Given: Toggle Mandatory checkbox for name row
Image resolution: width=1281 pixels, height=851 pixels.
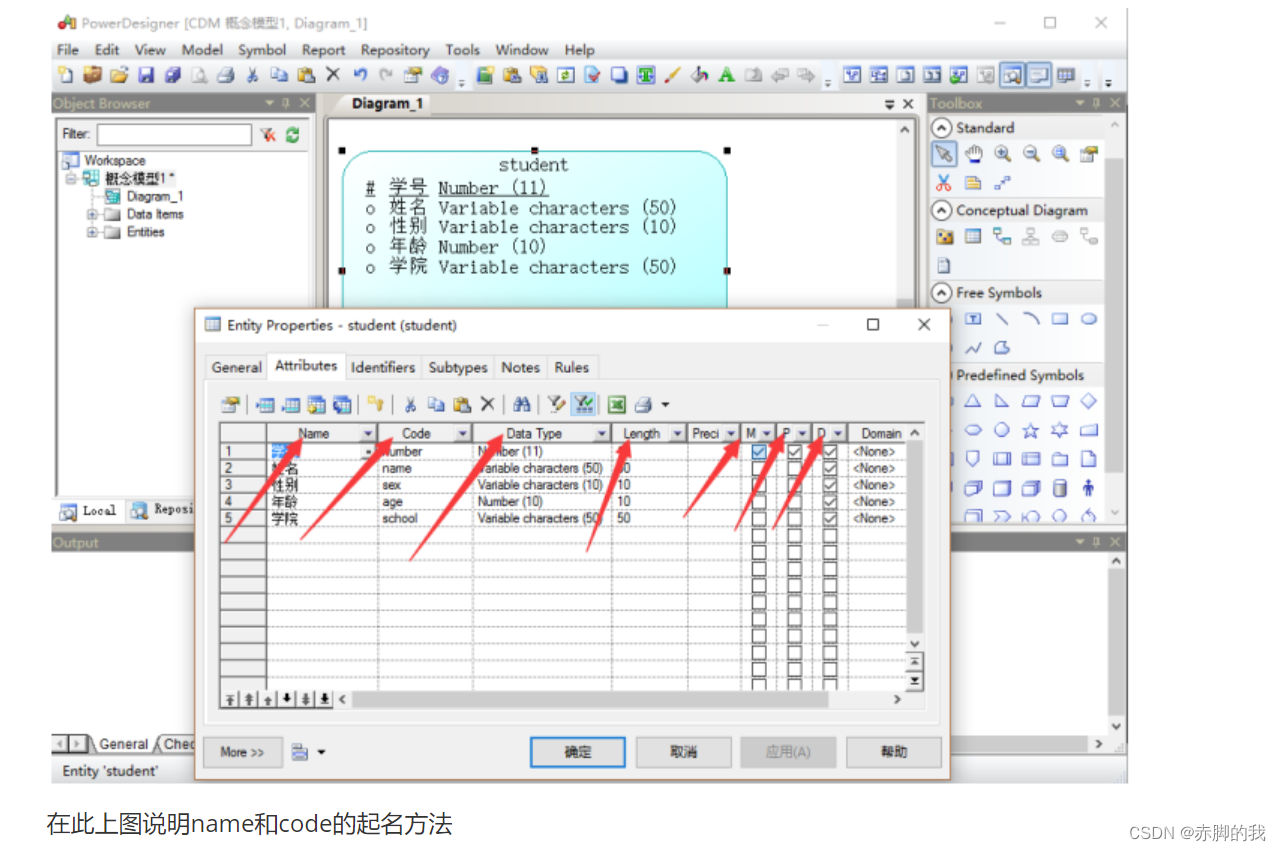Looking at the screenshot, I should point(759,468).
